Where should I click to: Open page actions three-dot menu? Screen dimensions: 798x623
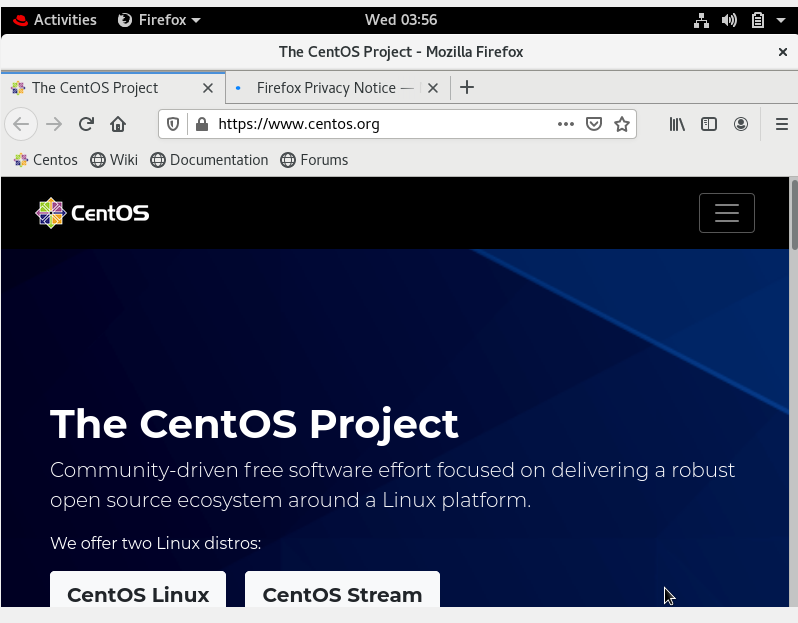click(x=565, y=124)
